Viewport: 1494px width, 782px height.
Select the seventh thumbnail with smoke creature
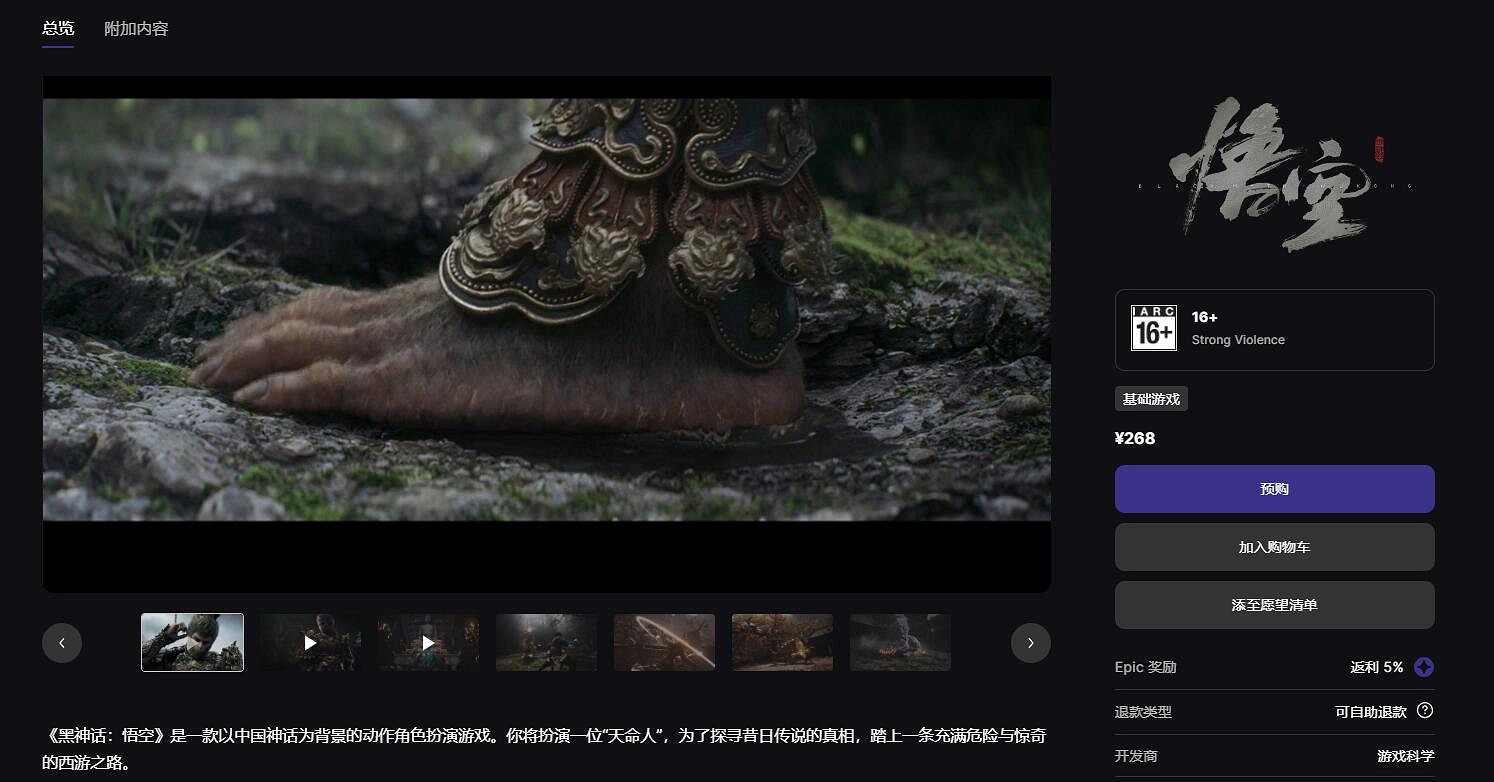pyautogui.click(x=900, y=643)
